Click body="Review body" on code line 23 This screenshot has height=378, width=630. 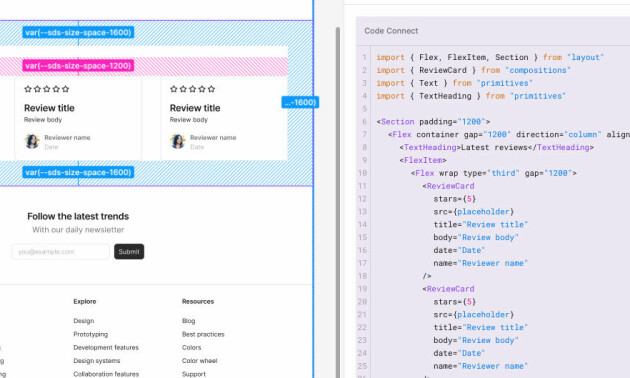(x=476, y=340)
